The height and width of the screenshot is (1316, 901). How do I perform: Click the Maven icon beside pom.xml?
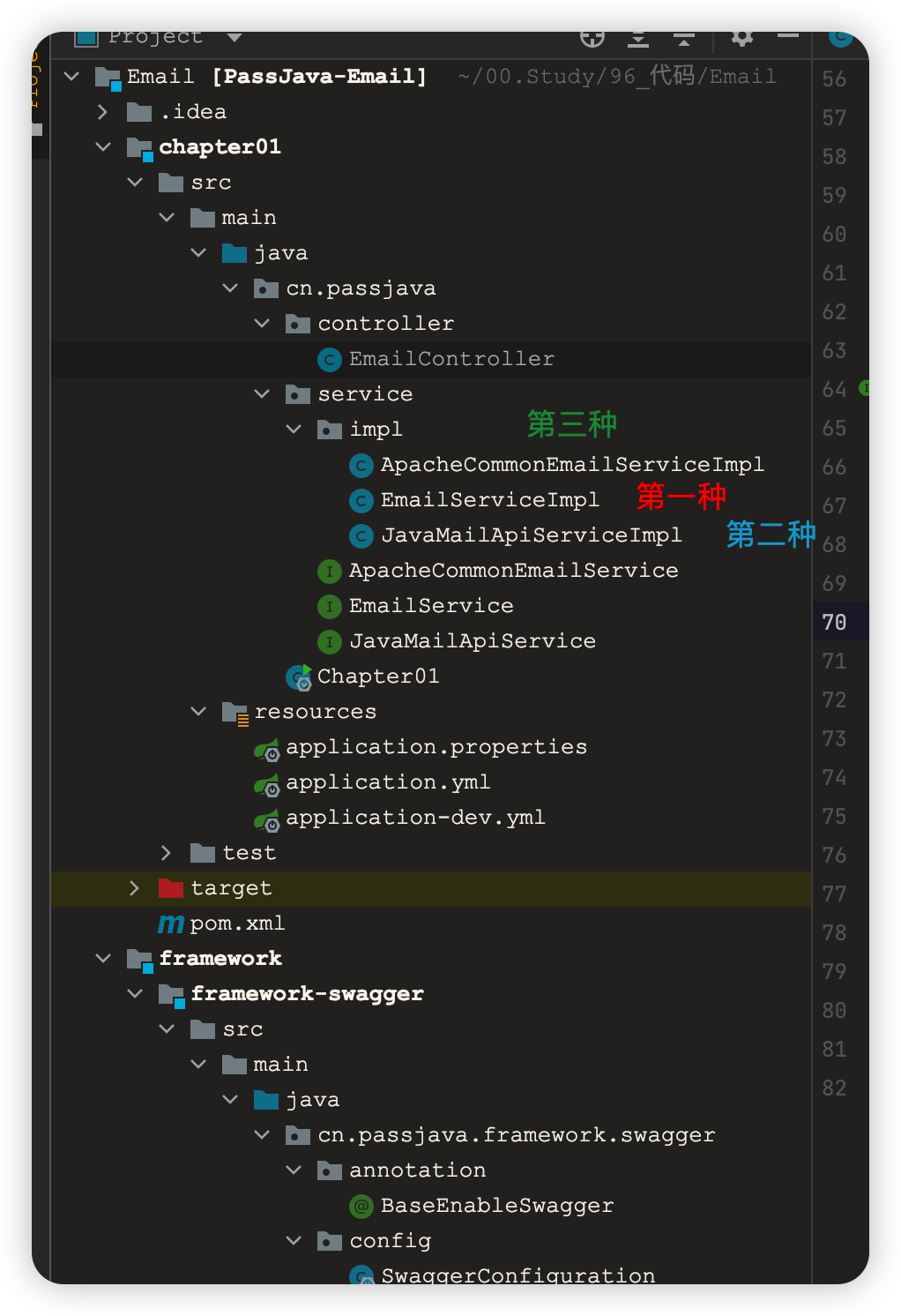tap(169, 923)
